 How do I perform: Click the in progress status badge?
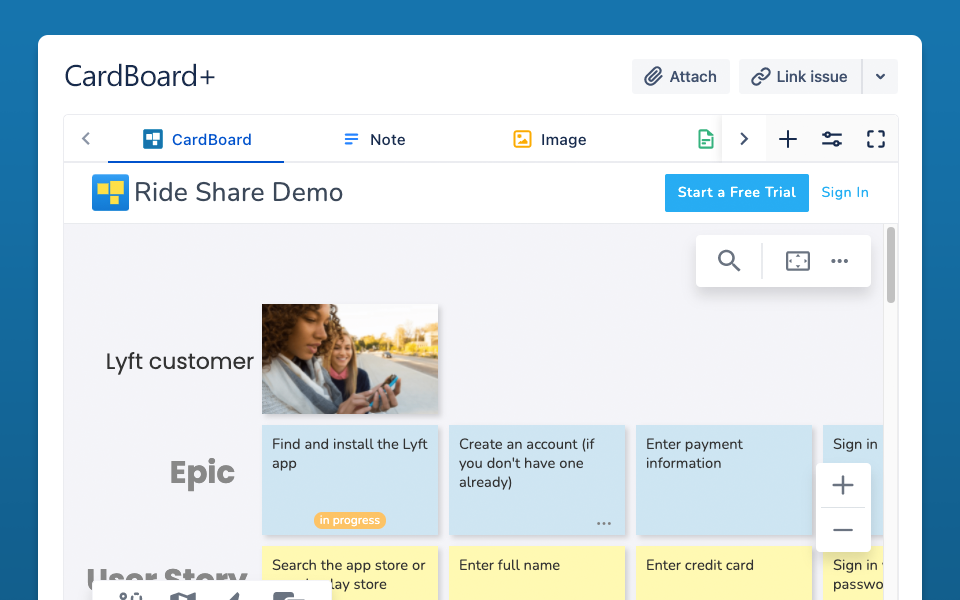click(350, 520)
